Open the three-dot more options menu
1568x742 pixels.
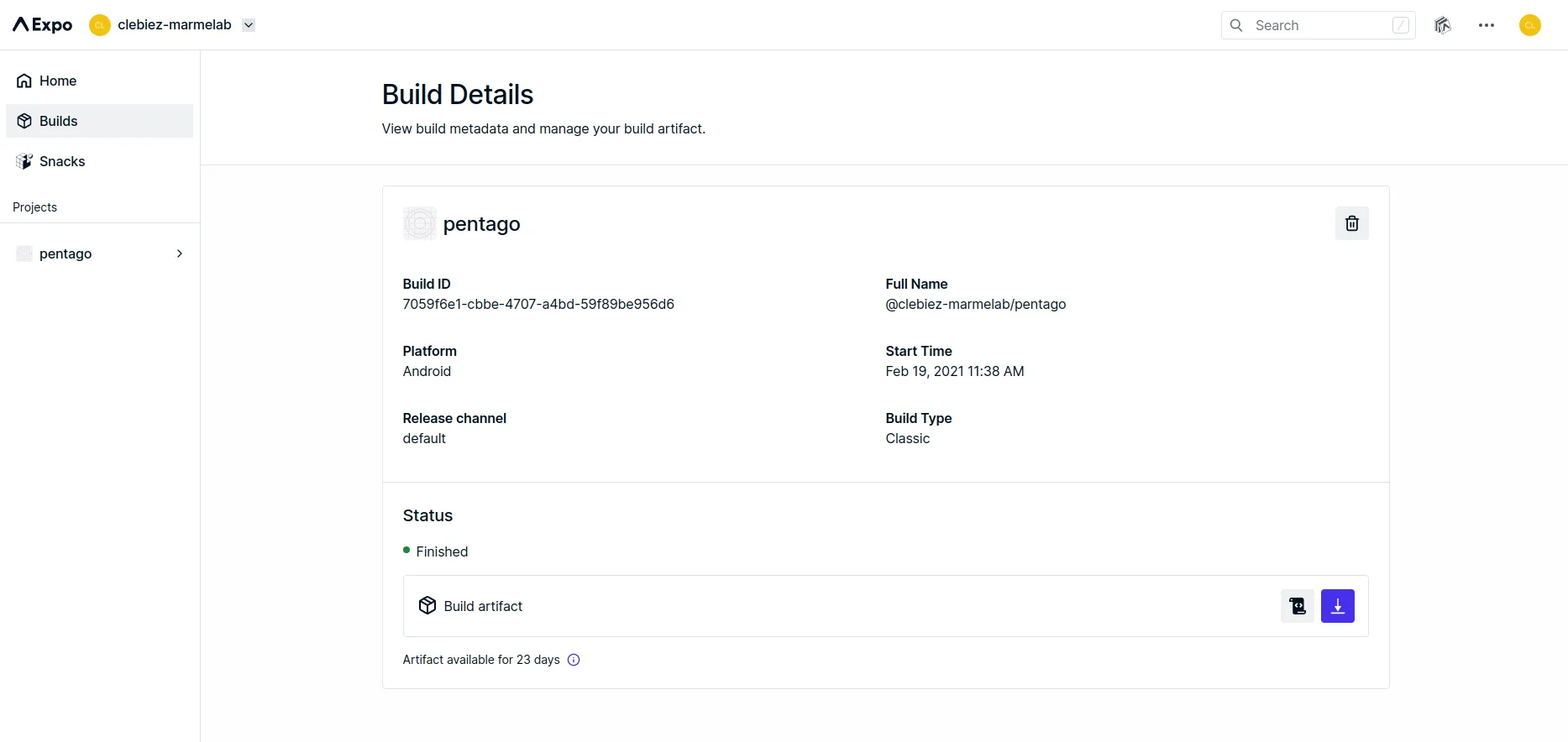1486,25
